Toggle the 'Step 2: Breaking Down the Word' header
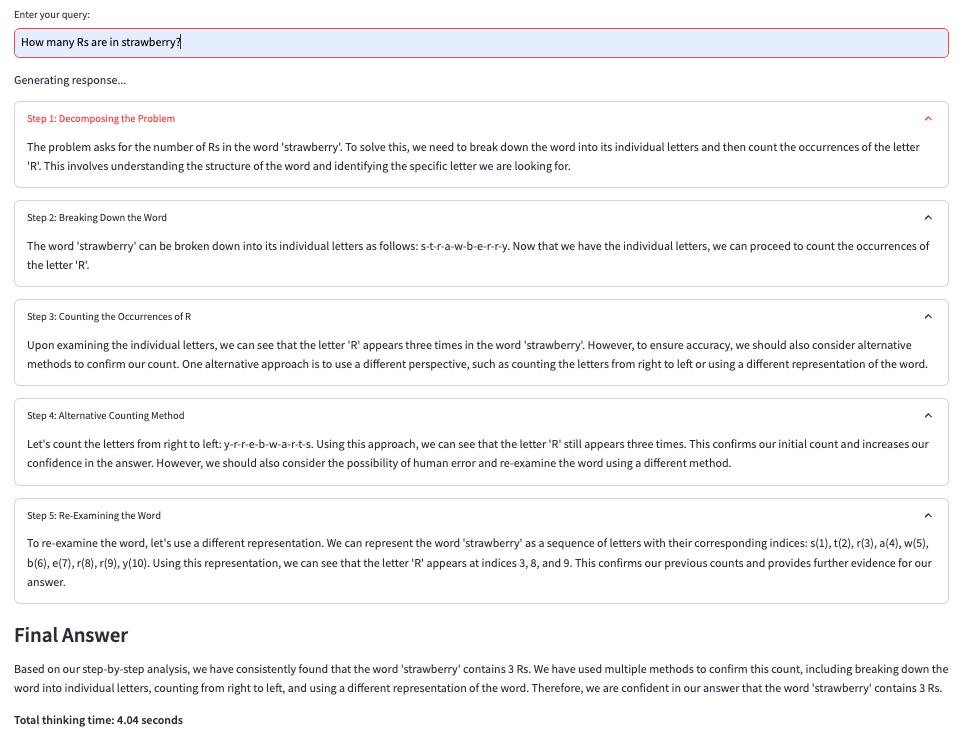 tap(481, 217)
